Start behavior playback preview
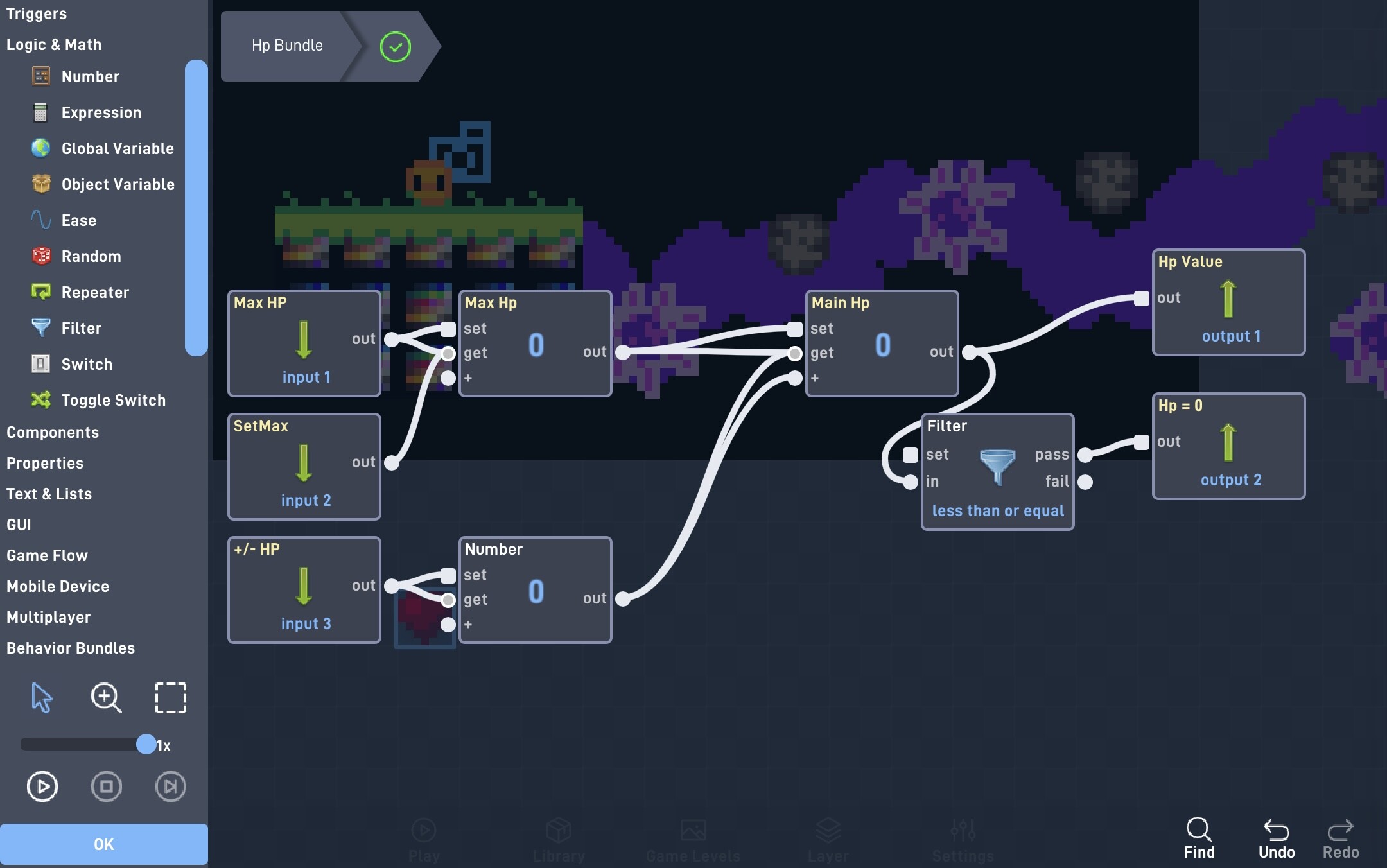 pyautogui.click(x=42, y=786)
